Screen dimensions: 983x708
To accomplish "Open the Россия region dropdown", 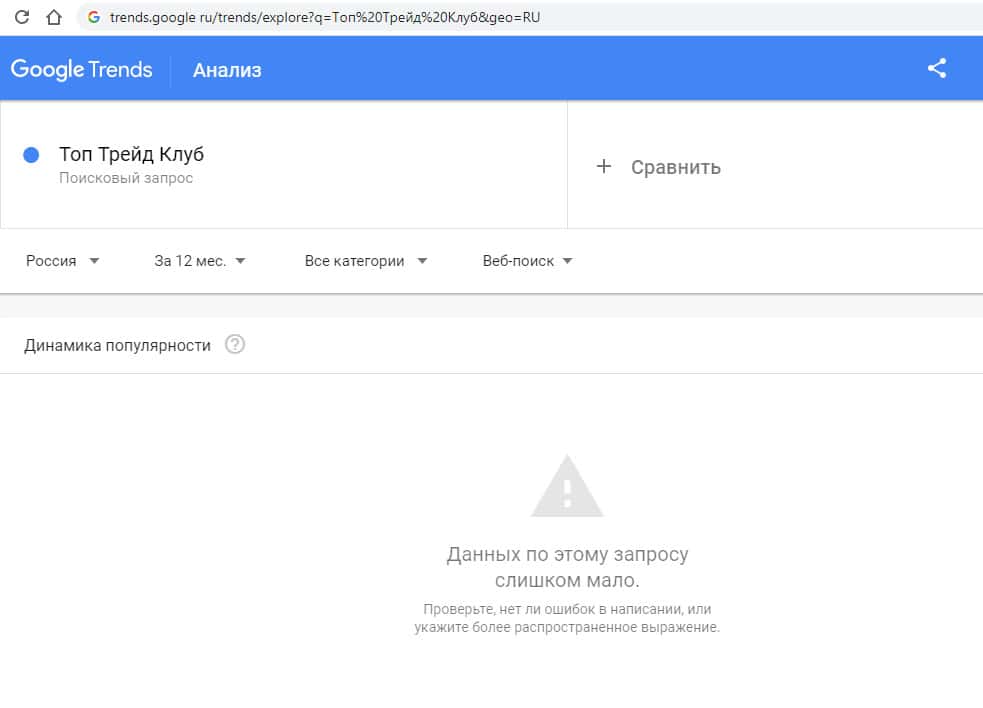I will (x=63, y=261).
